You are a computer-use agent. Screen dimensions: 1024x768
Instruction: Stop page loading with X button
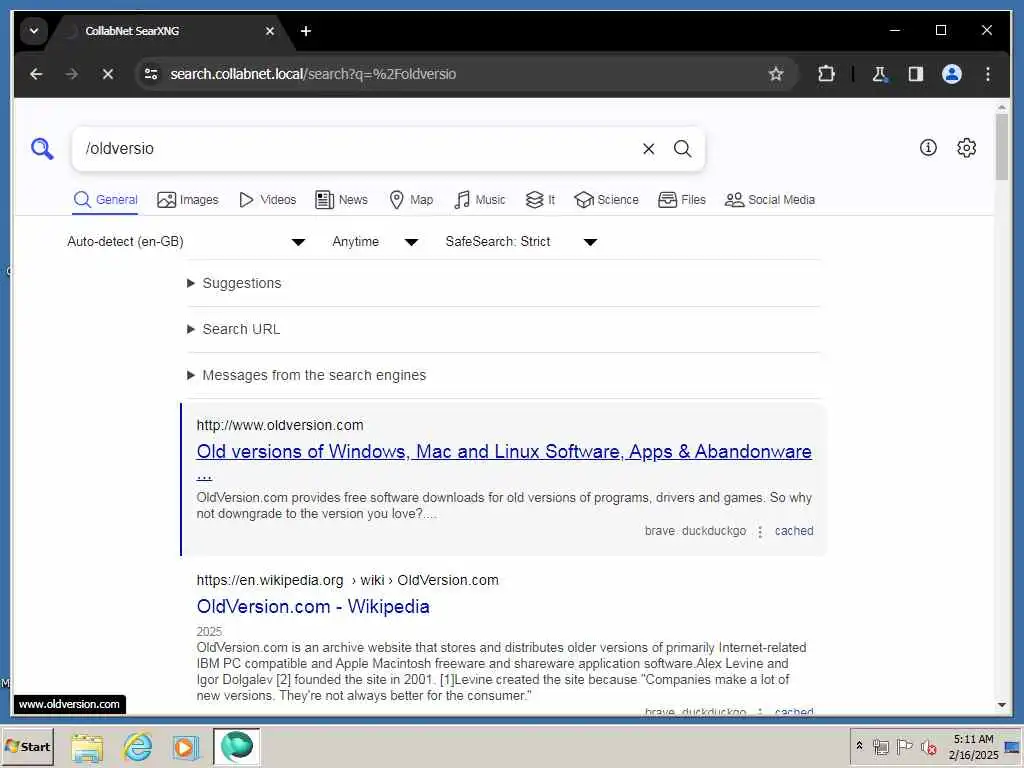[108, 74]
